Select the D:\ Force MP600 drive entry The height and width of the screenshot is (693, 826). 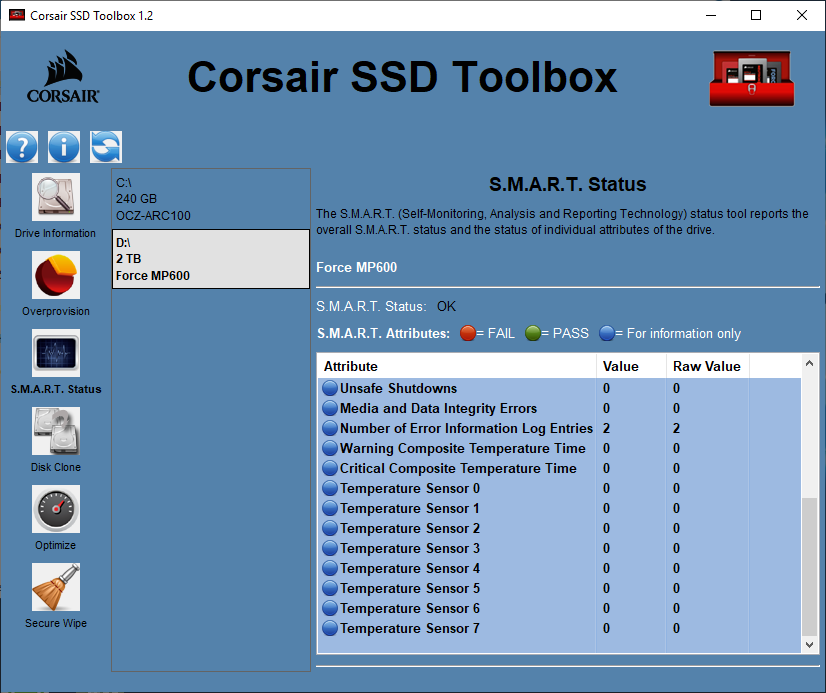[x=210, y=258]
